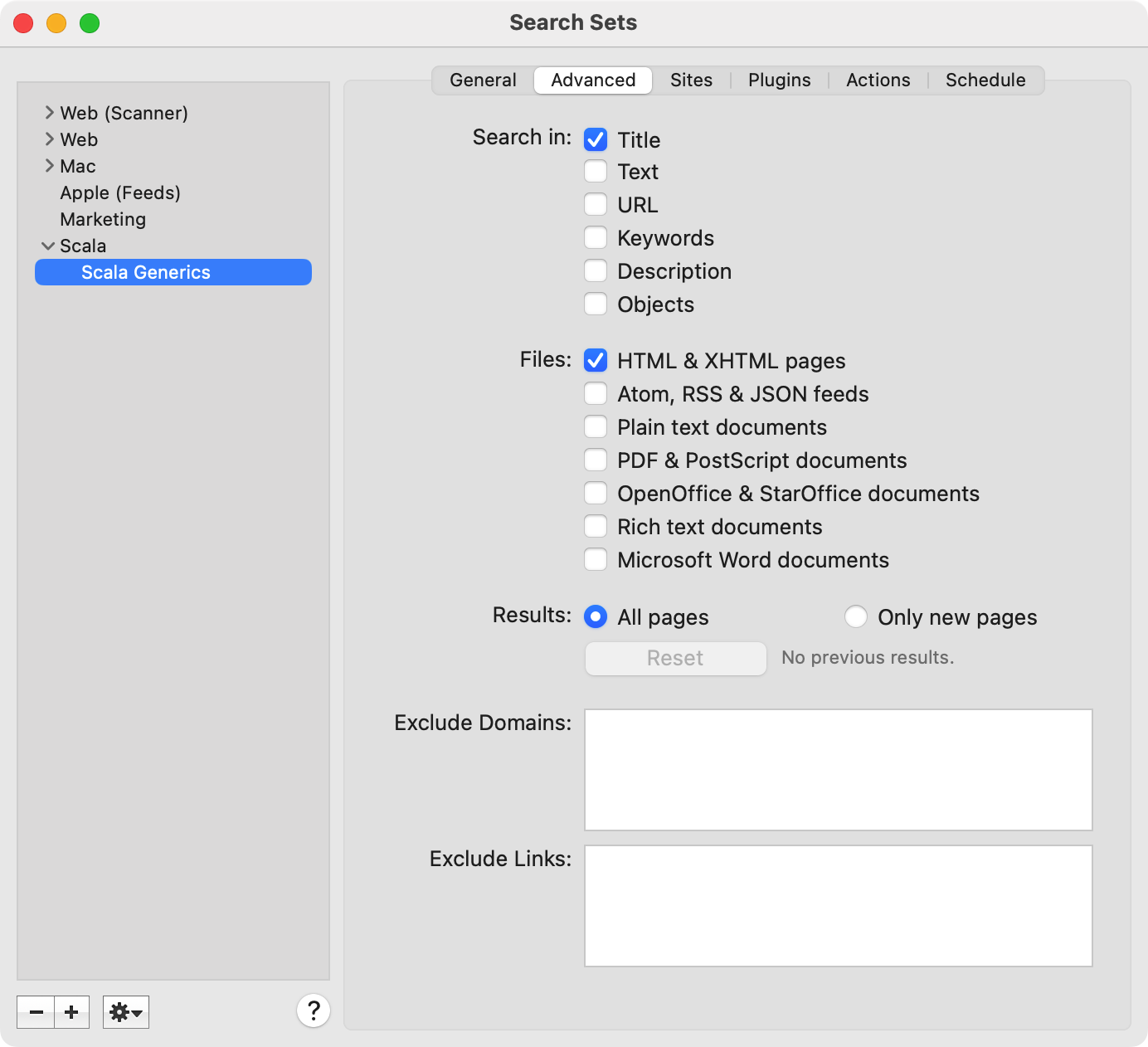1148x1047 pixels.
Task: Check Plain text documents
Action: (x=596, y=427)
